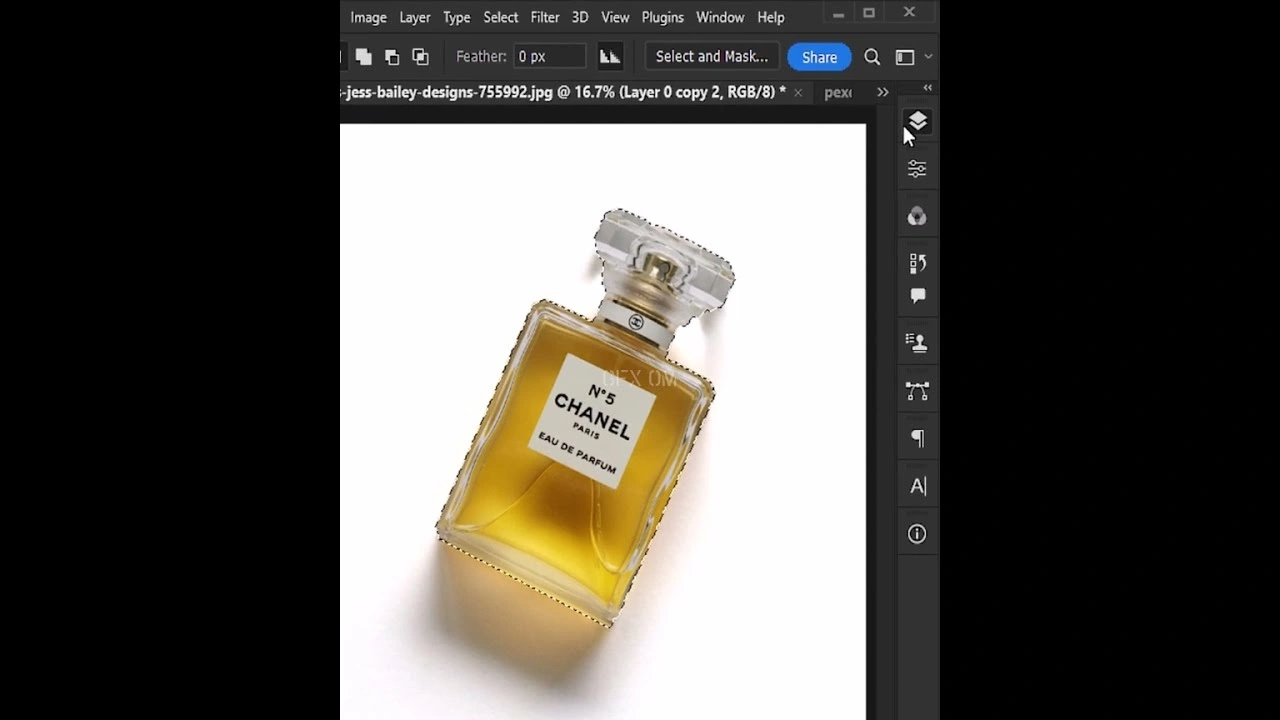Enable Intersect with selection mode

[x=420, y=56]
